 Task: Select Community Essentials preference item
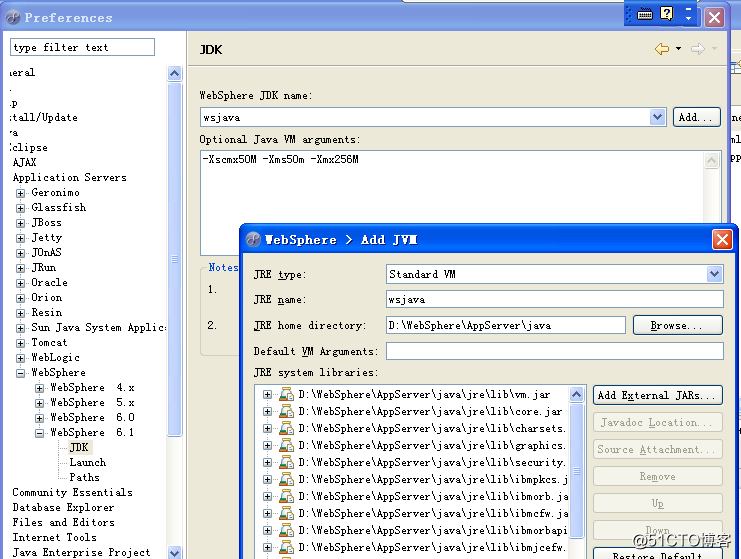point(73,492)
